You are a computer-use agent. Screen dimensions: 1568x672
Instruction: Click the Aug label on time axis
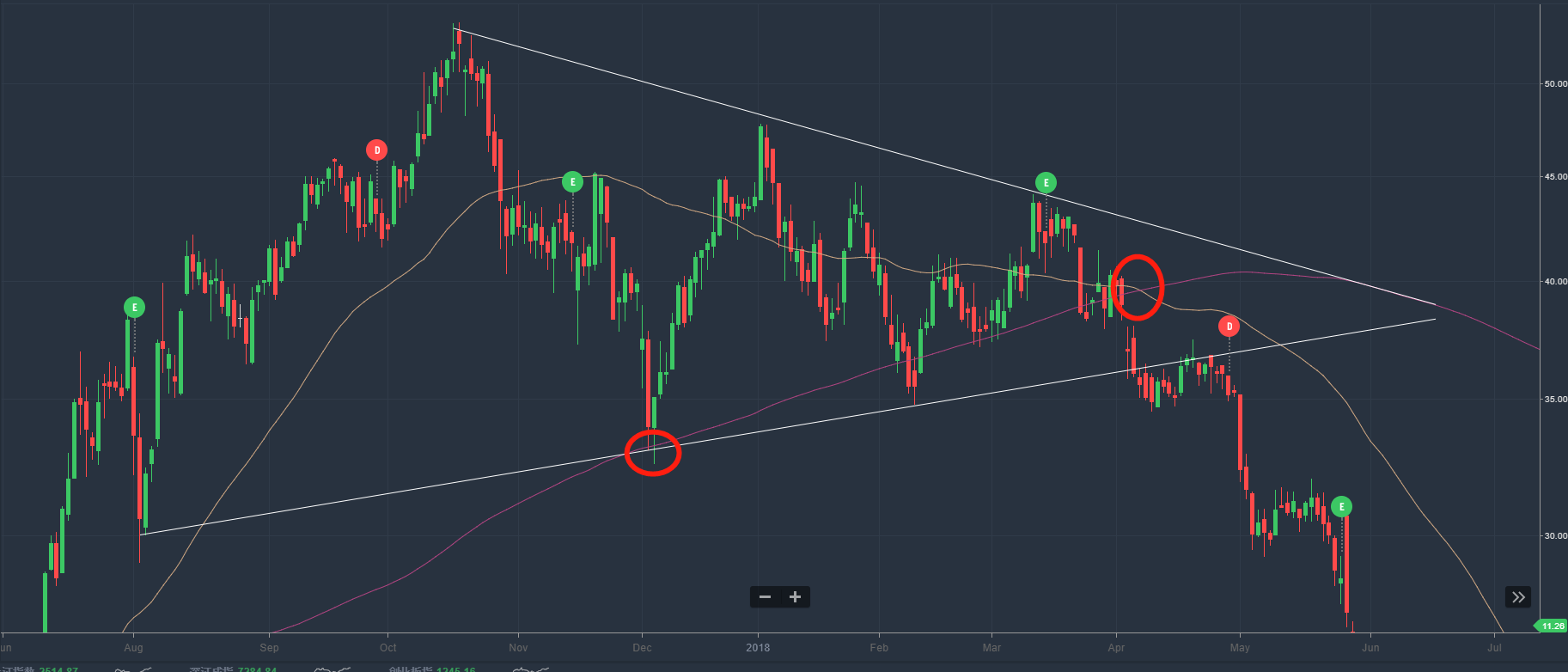coord(133,648)
